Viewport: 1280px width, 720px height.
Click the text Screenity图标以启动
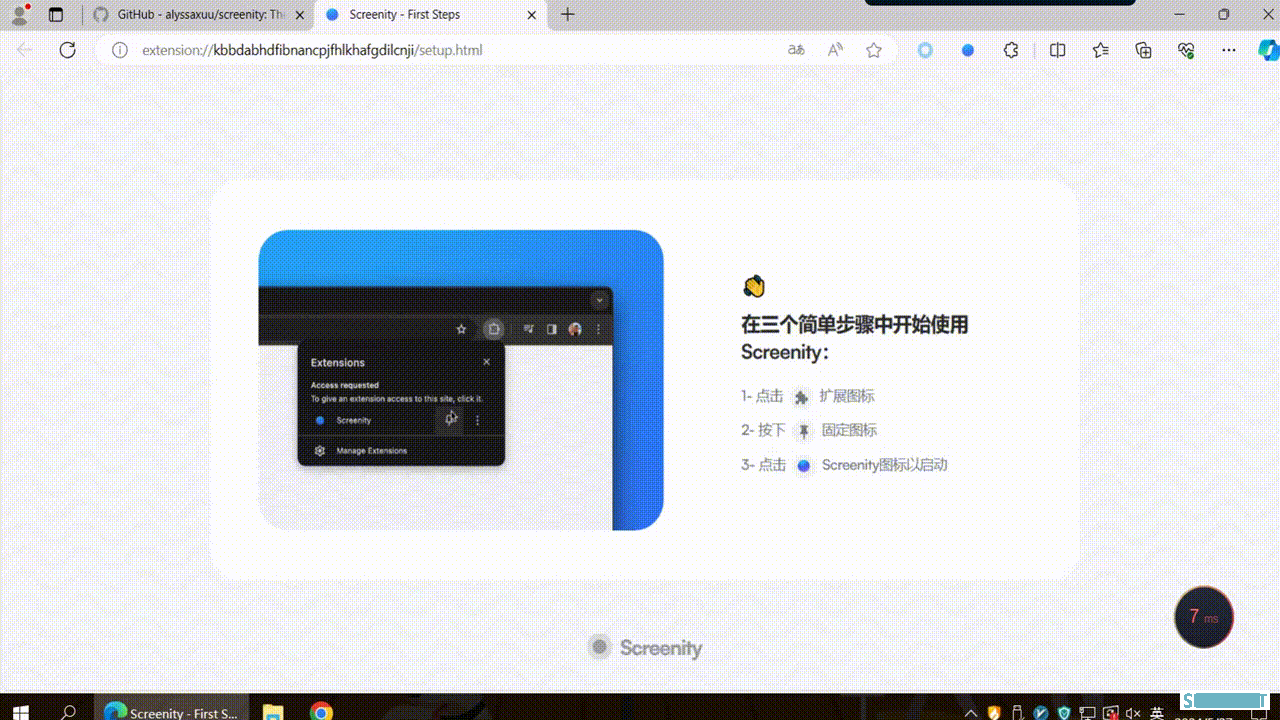[x=884, y=465]
